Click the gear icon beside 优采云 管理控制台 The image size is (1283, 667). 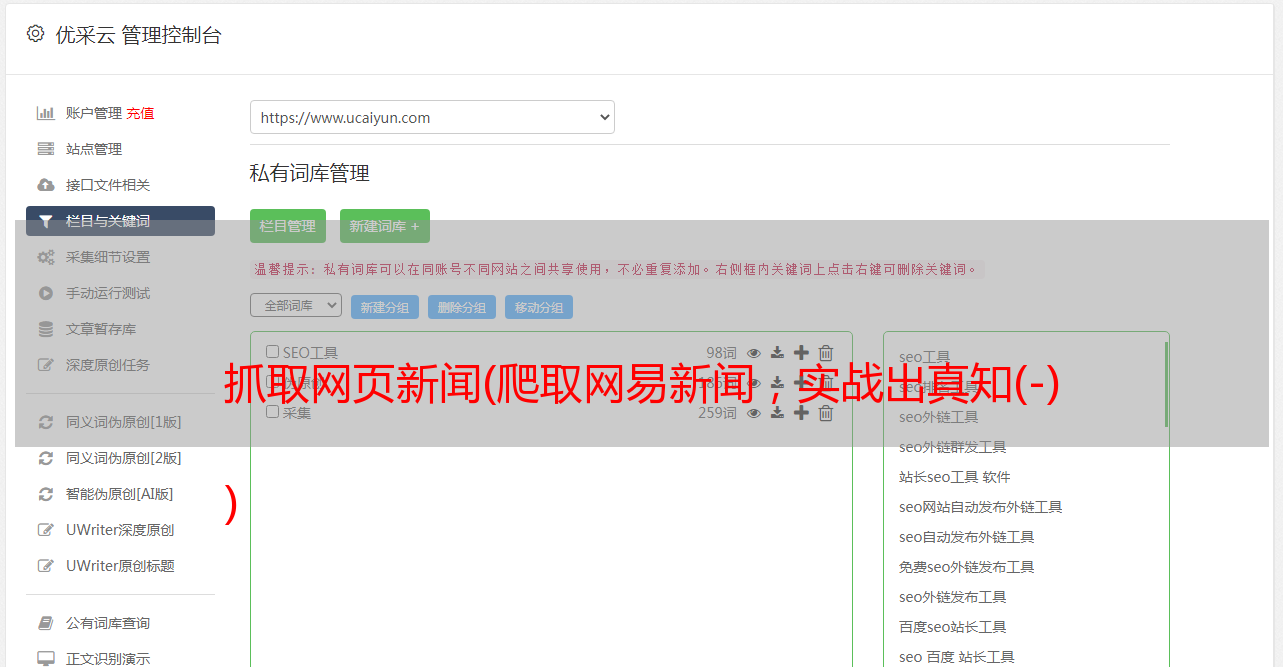click(36, 34)
